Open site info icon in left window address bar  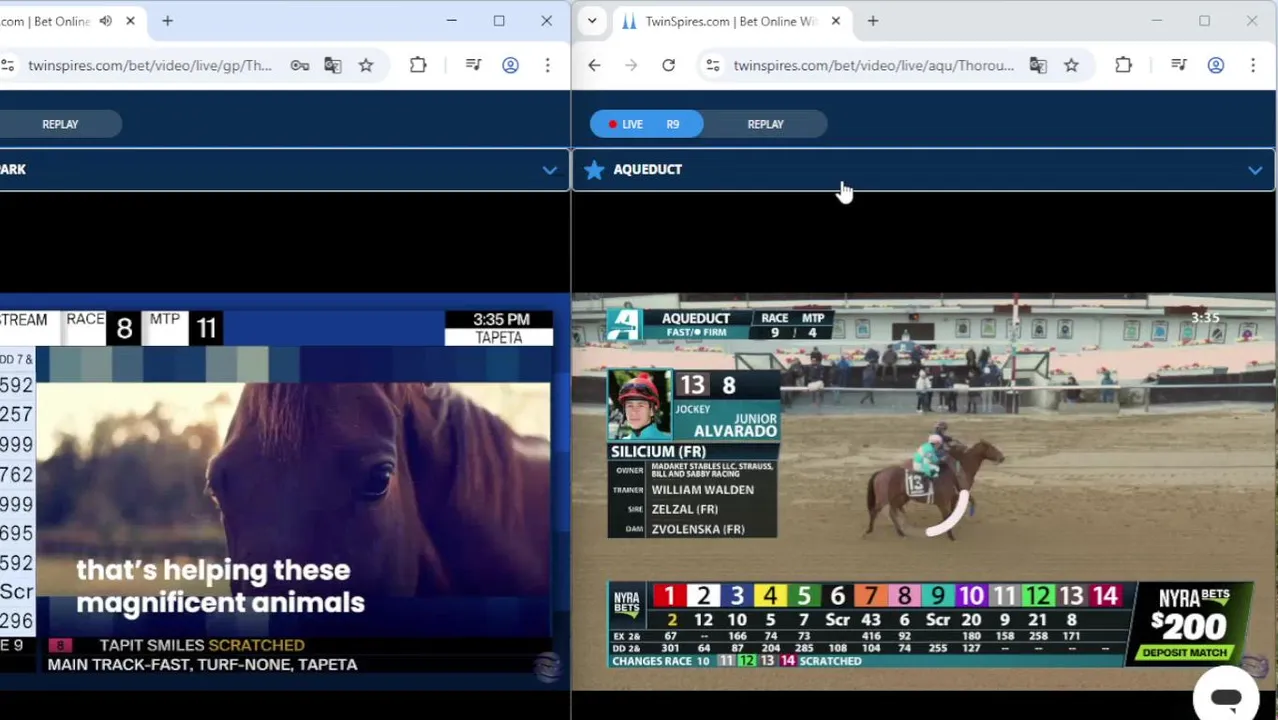[x=8, y=65]
